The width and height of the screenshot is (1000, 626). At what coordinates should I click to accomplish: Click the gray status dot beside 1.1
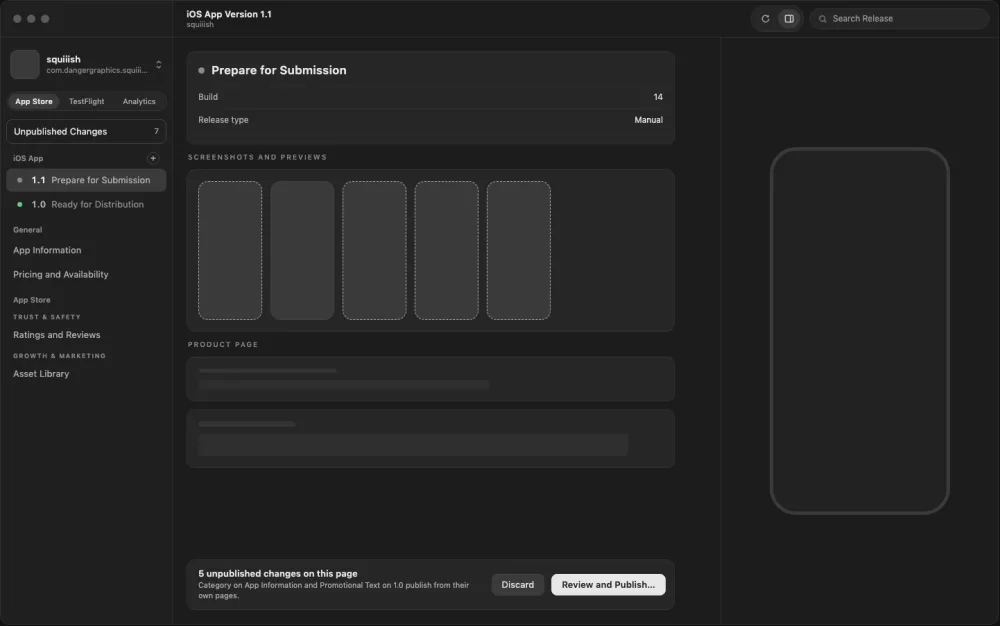tap(20, 180)
